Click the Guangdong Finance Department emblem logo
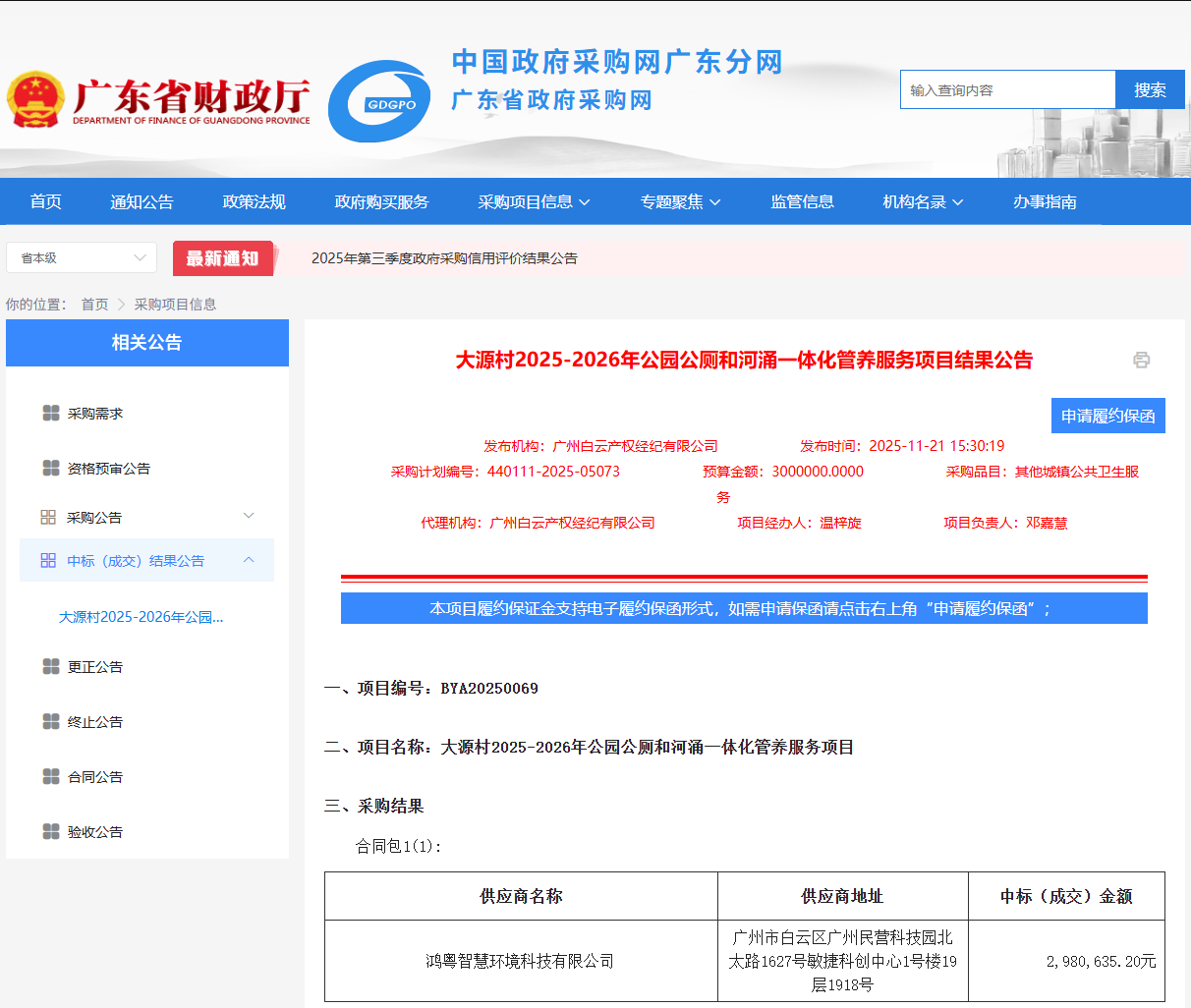Image resolution: width=1191 pixels, height=1008 pixels. (36, 99)
